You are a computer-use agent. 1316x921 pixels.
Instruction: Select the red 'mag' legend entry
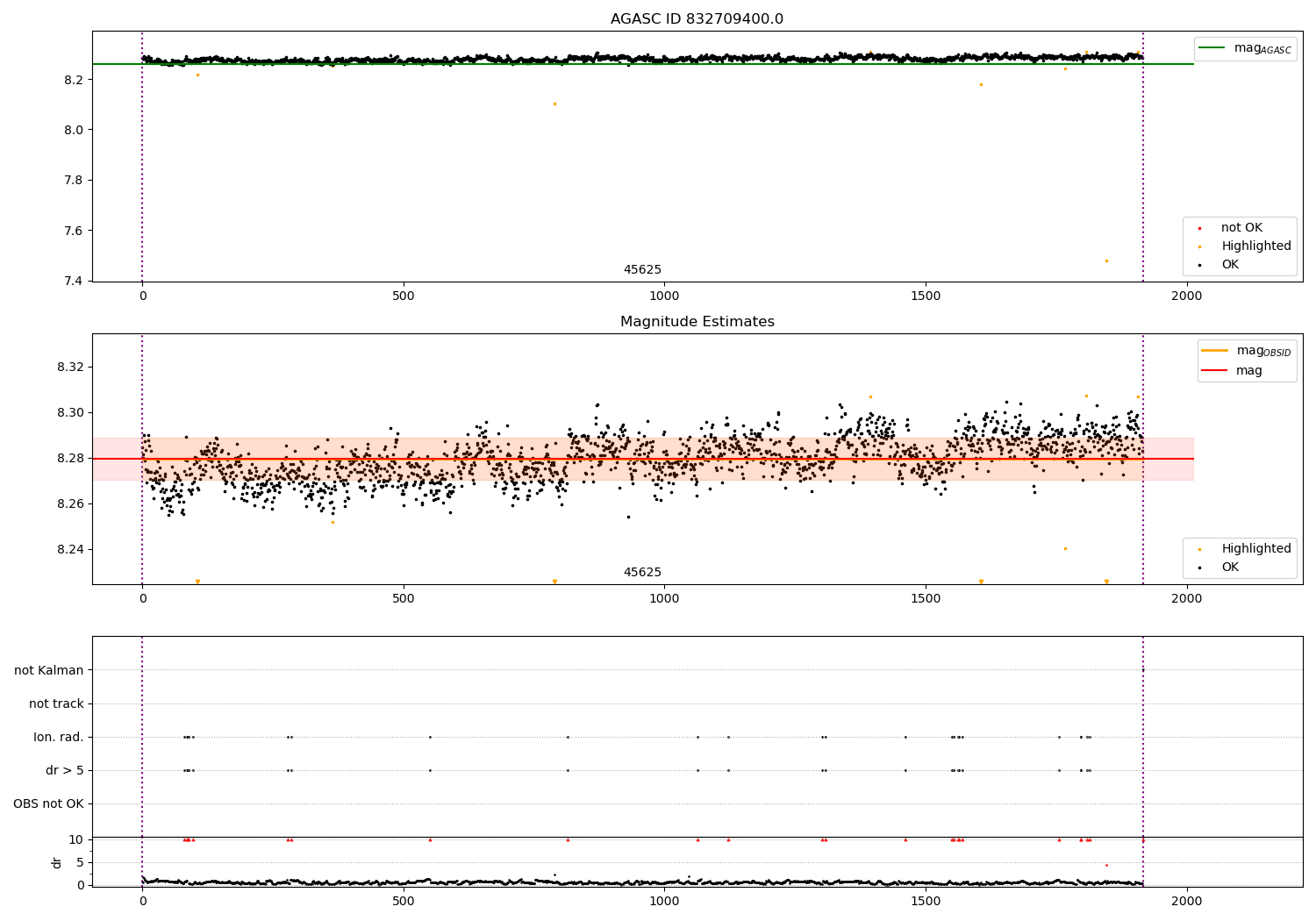tap(1233, 371)
